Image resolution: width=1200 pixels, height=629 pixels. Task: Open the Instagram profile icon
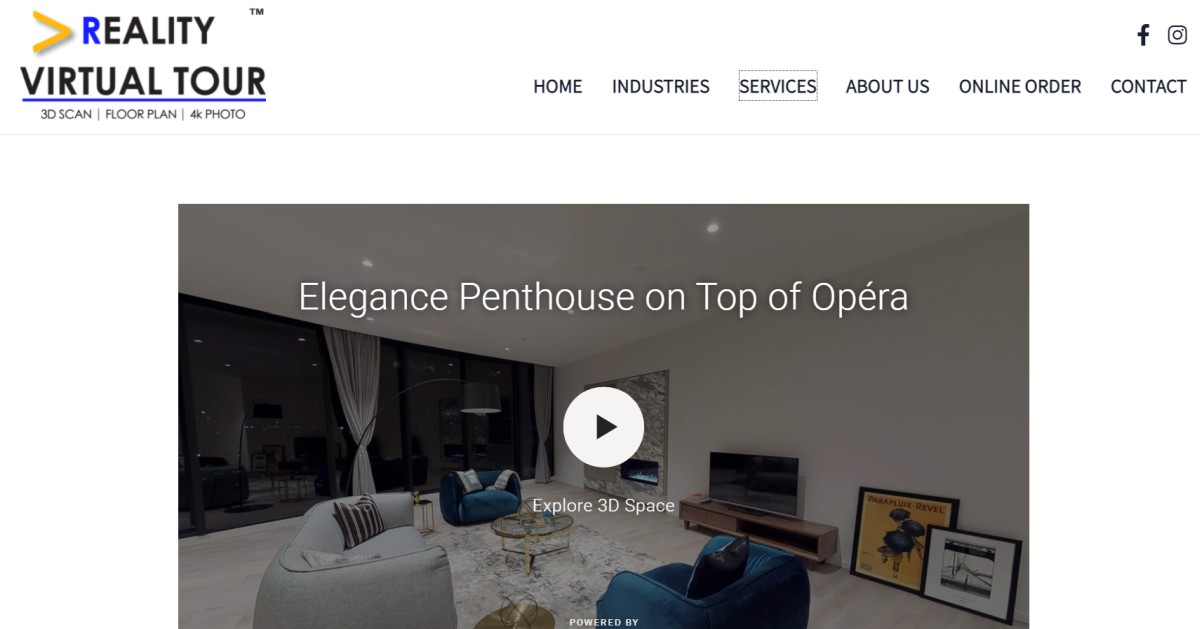[x=1177, y=35]
